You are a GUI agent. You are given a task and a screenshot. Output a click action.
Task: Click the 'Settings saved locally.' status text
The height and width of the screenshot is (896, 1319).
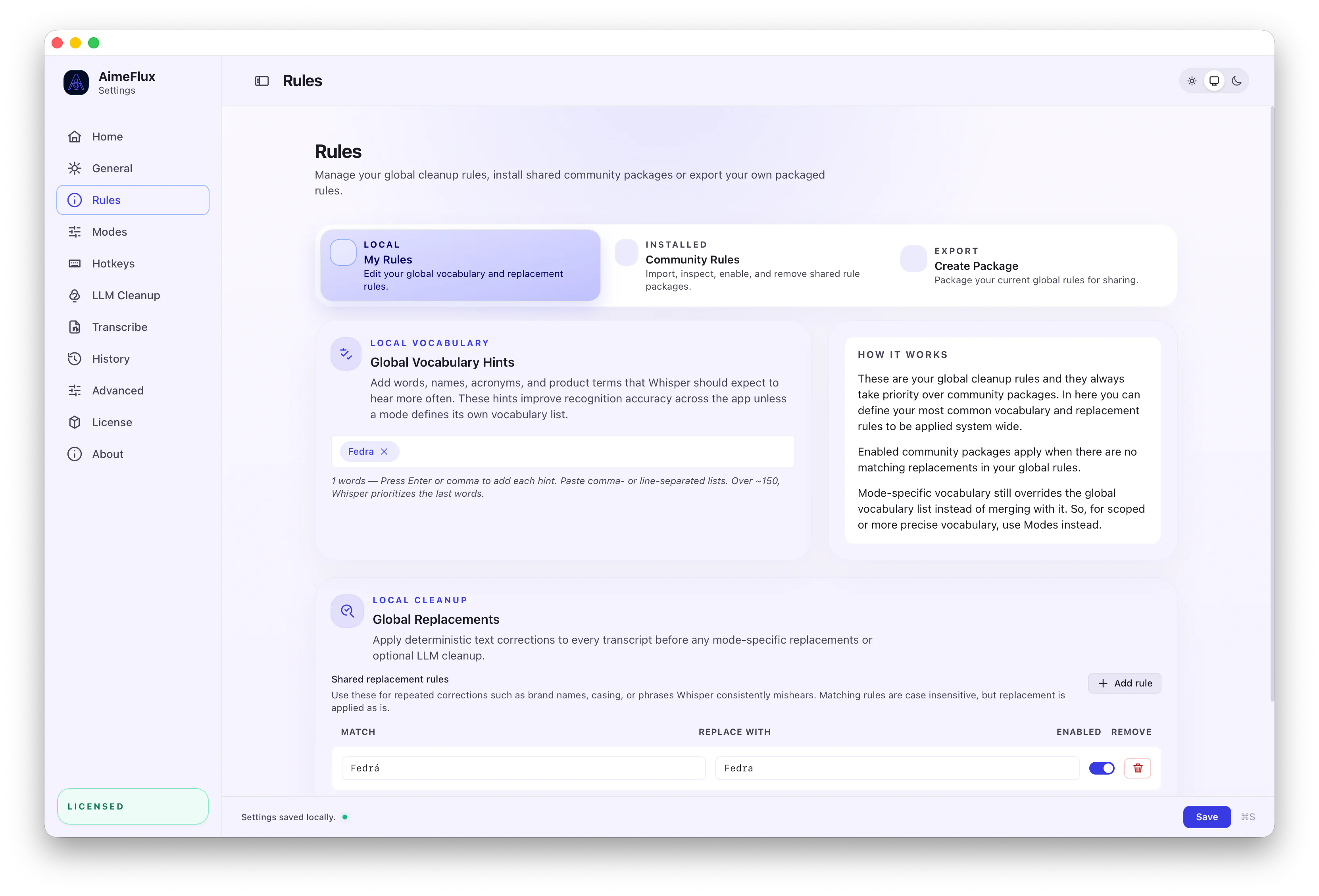[288, 817]
